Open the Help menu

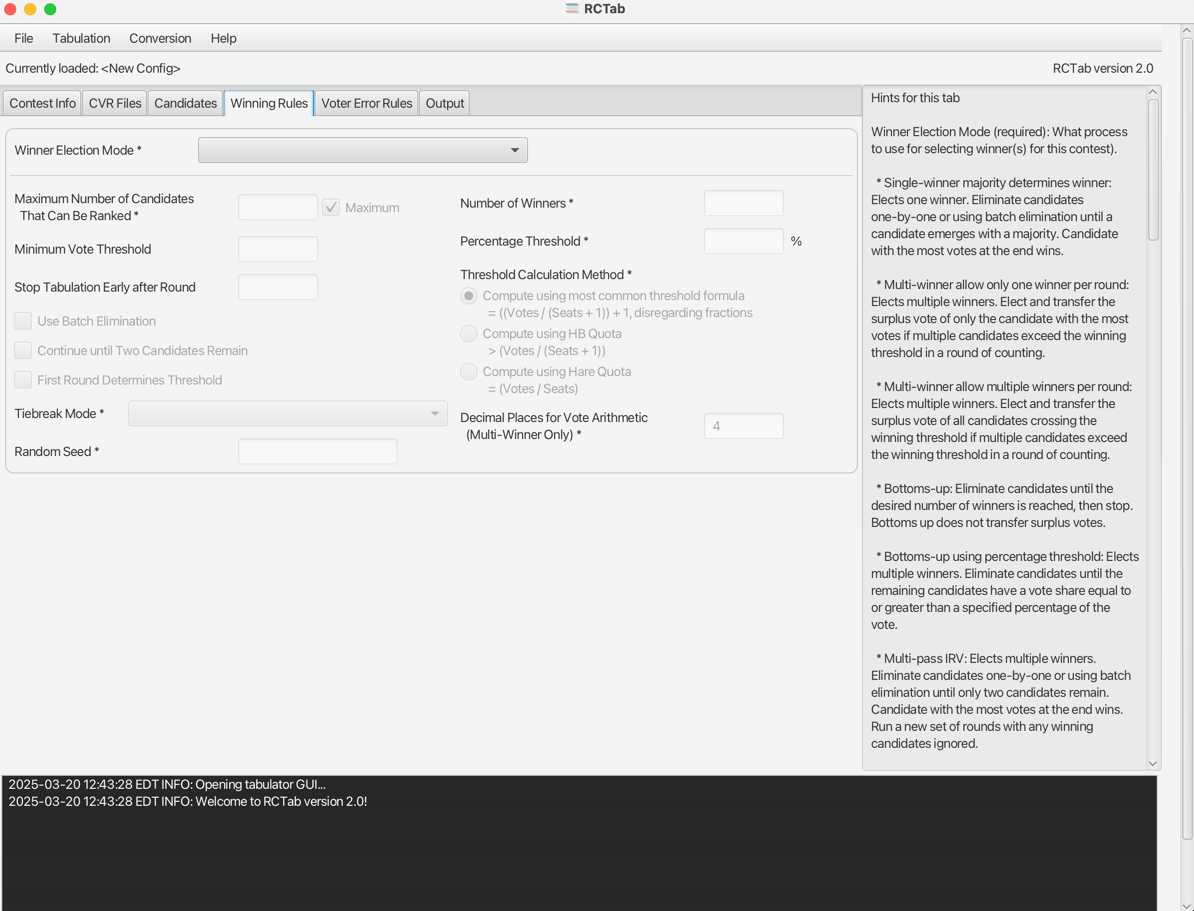pyautogui.click(x=223, y=38)
